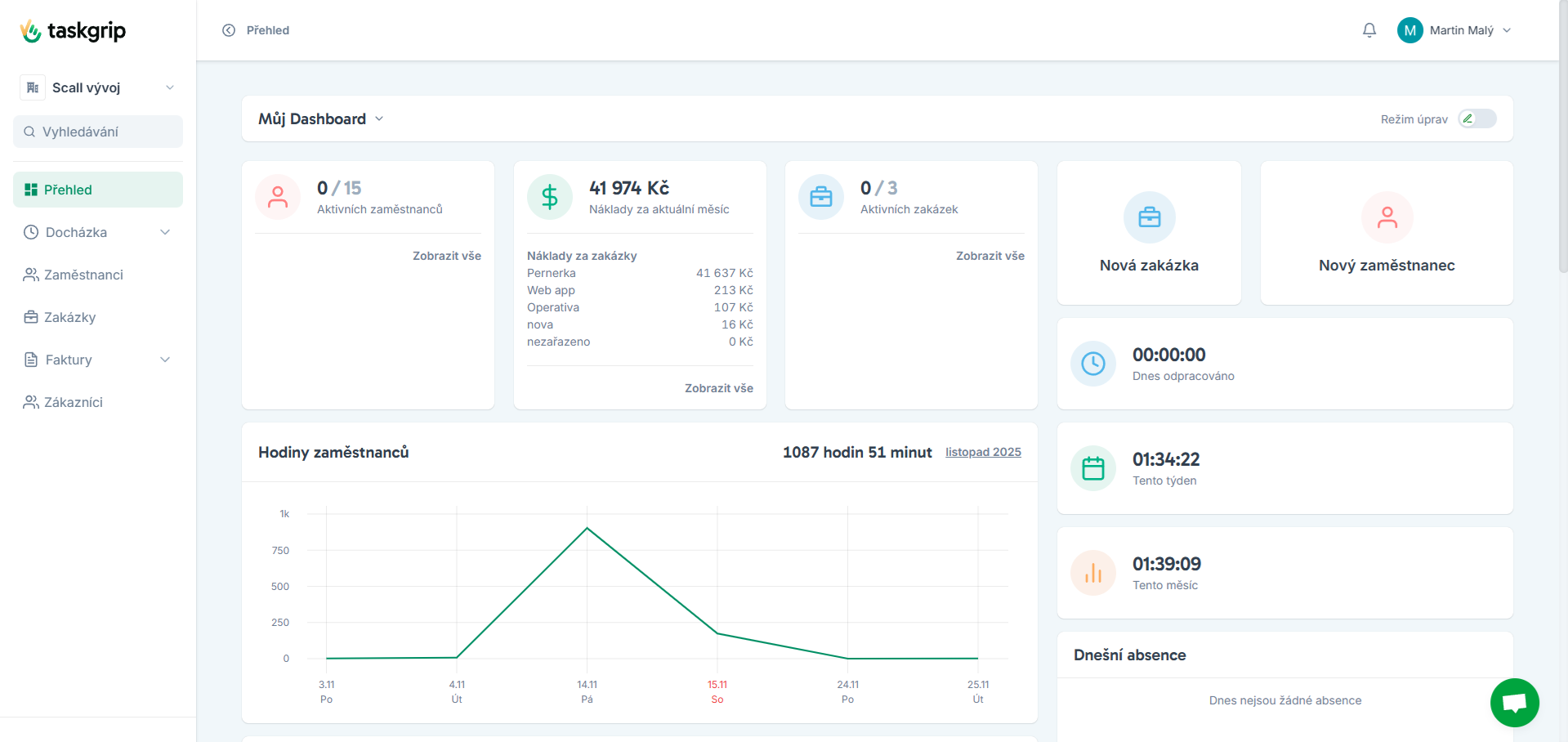Click the Vyhledávání search field
1568x742 pixels.
[x=98, y=132]
